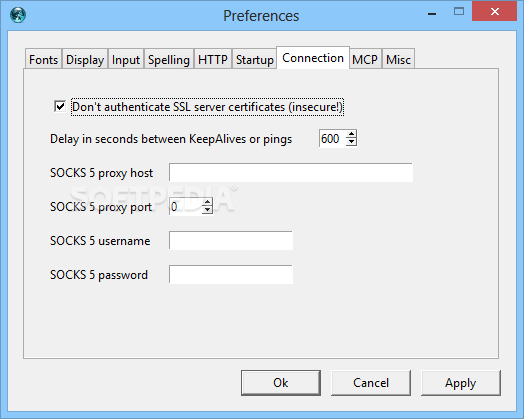524x419 pixels.
Task: Switch to the Fonts tab
Action: (x=43, y=59)
